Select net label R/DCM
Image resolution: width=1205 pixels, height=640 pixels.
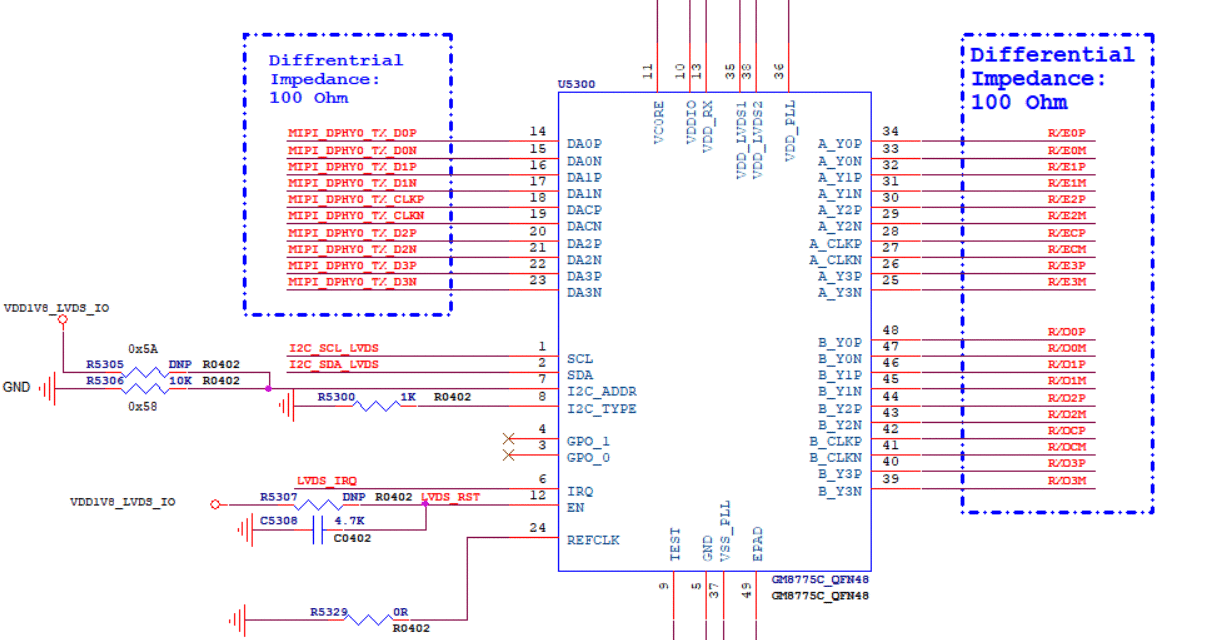pos(1066,447)
